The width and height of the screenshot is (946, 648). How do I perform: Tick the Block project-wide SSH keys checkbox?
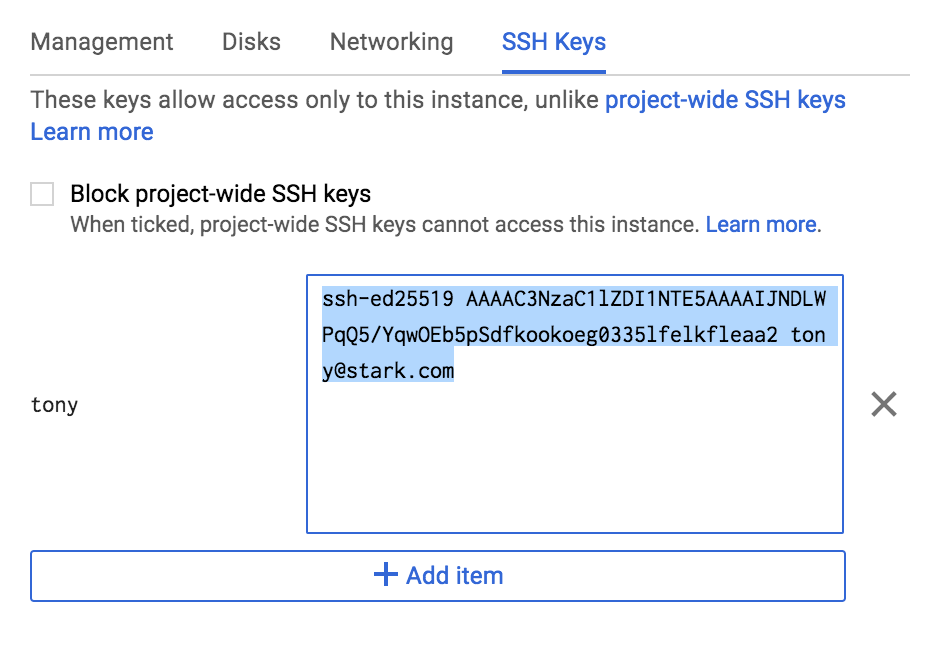click(42, 194)
